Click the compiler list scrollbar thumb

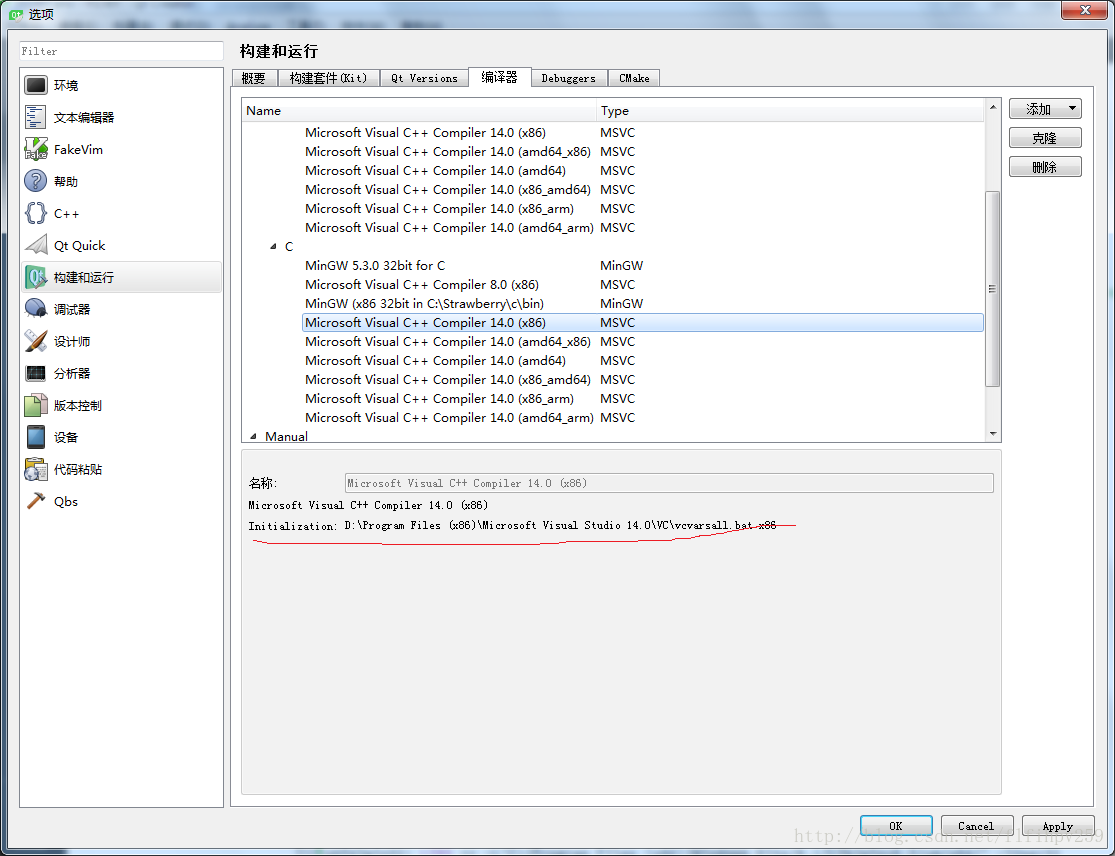(993, 289)
